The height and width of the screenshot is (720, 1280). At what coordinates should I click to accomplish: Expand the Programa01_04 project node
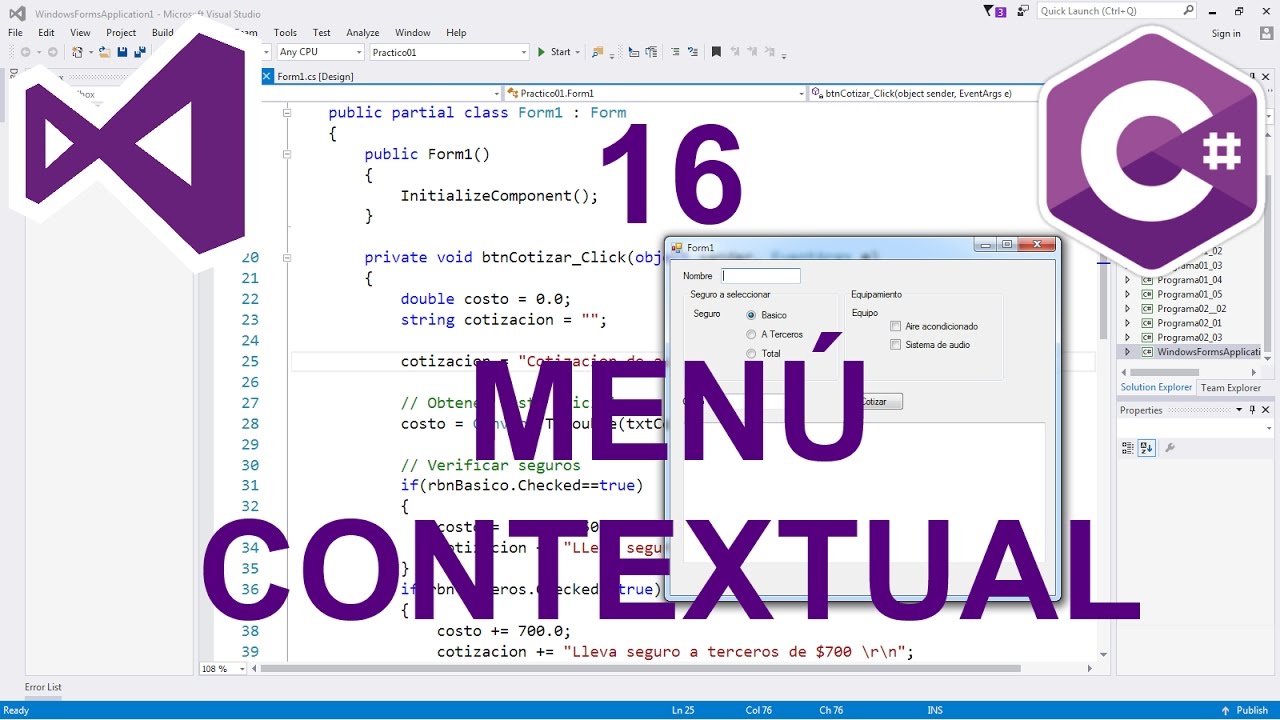click(x=1127, y=280)
